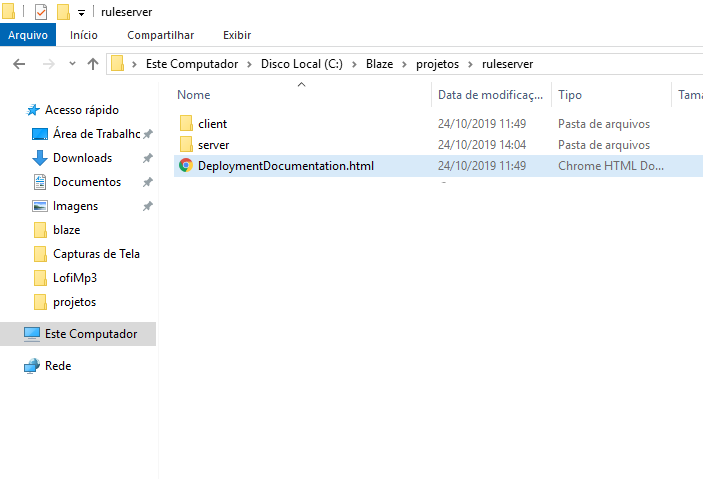Select Este Computador in navigation pane
This screenshot has width=703, height=479.
[91, 334]
